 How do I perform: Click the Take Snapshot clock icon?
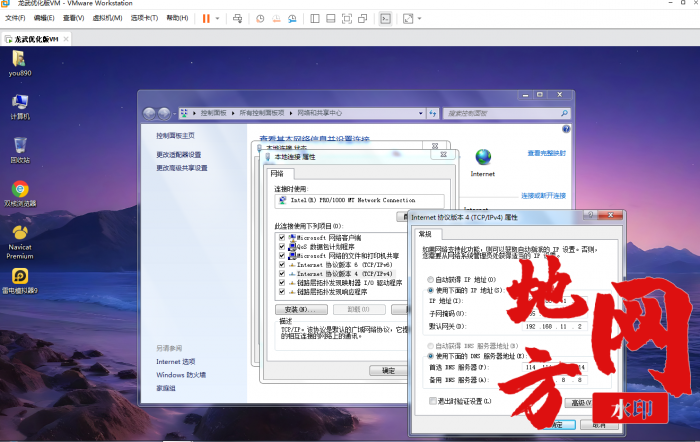[x=260, y=19]
